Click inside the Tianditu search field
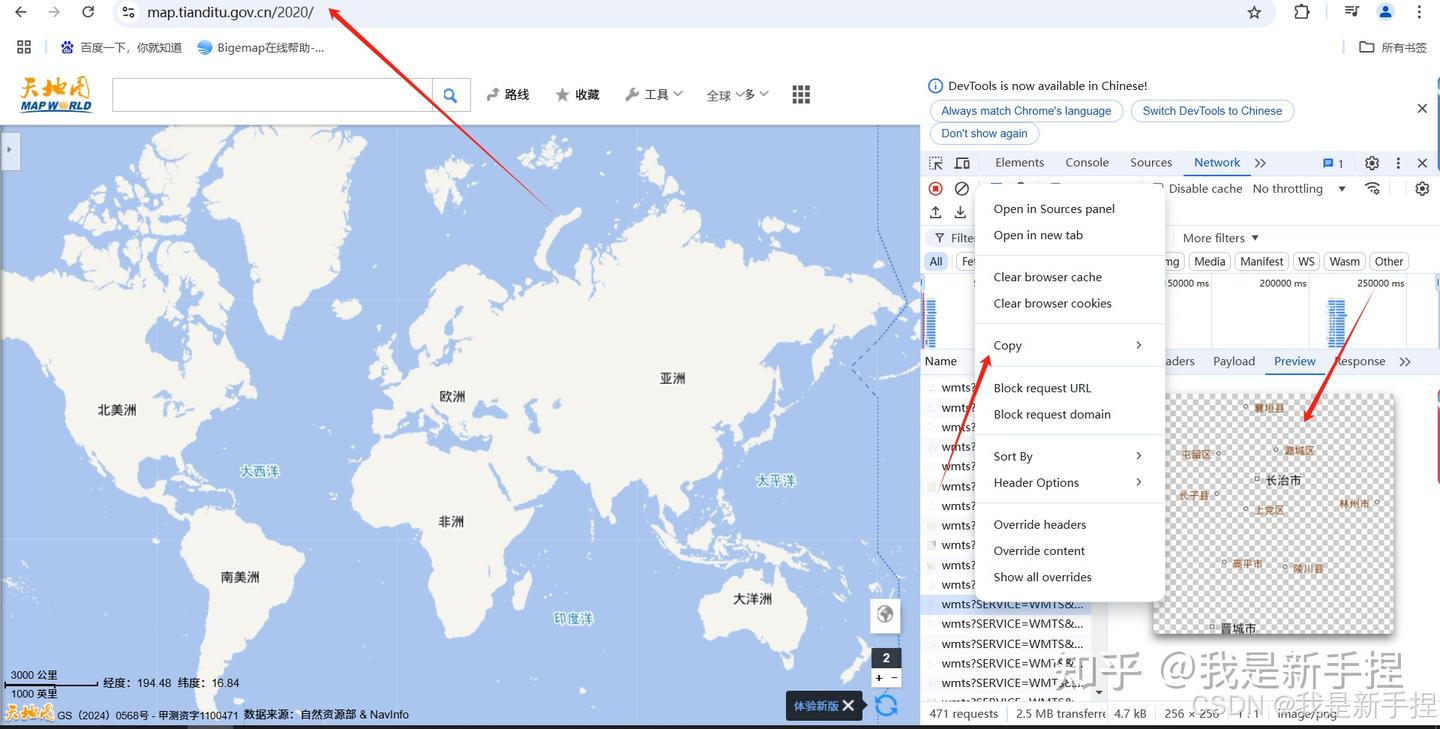 coord(270,94)
